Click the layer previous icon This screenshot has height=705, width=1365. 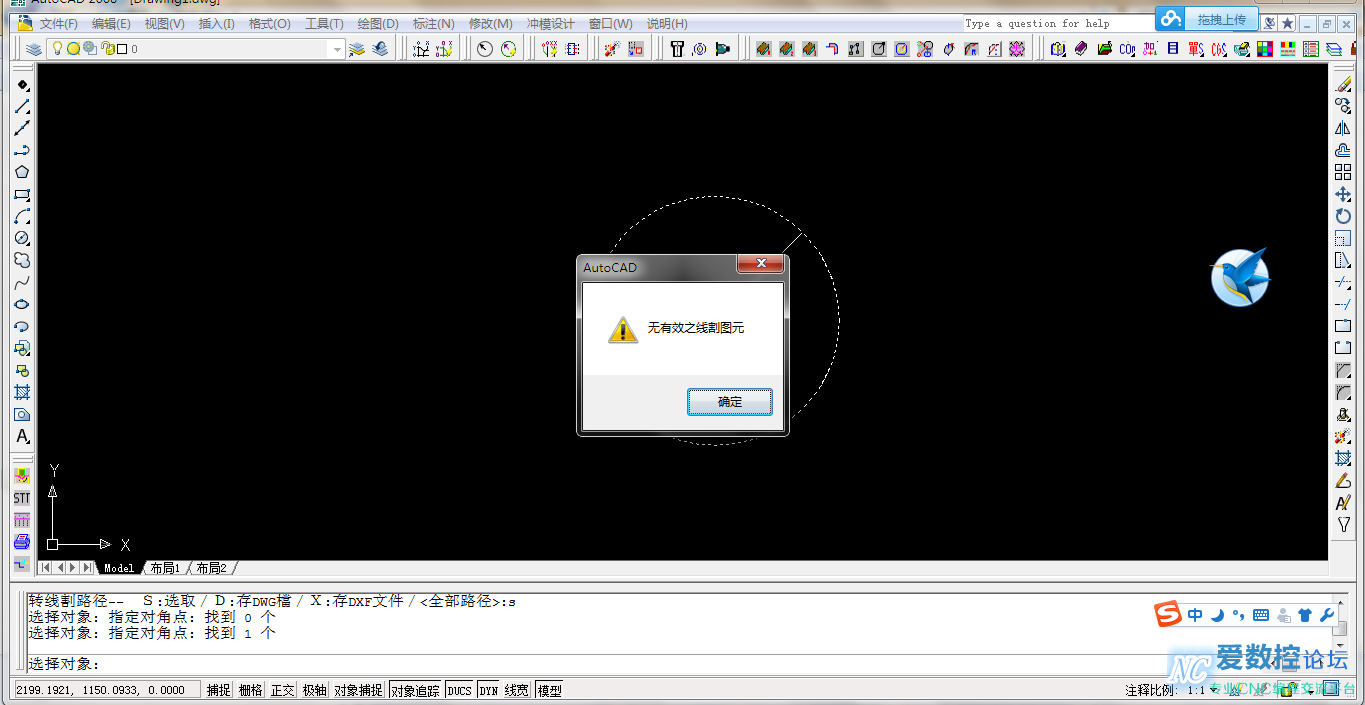click(380, 49)
